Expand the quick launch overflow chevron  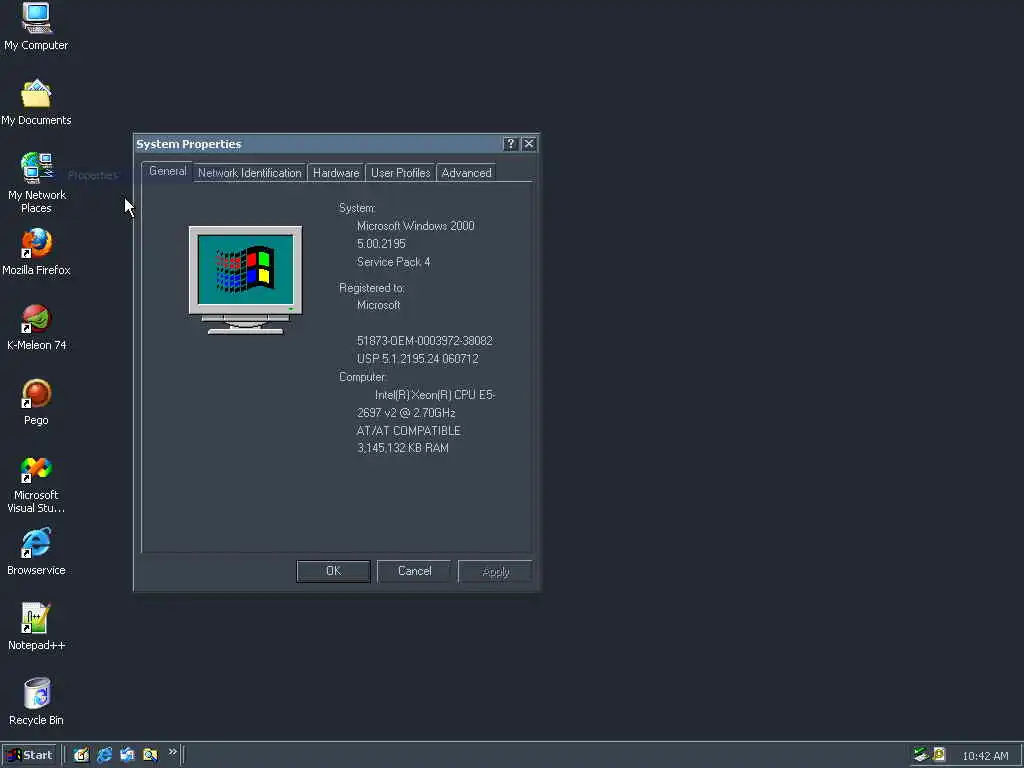(172, 752)
